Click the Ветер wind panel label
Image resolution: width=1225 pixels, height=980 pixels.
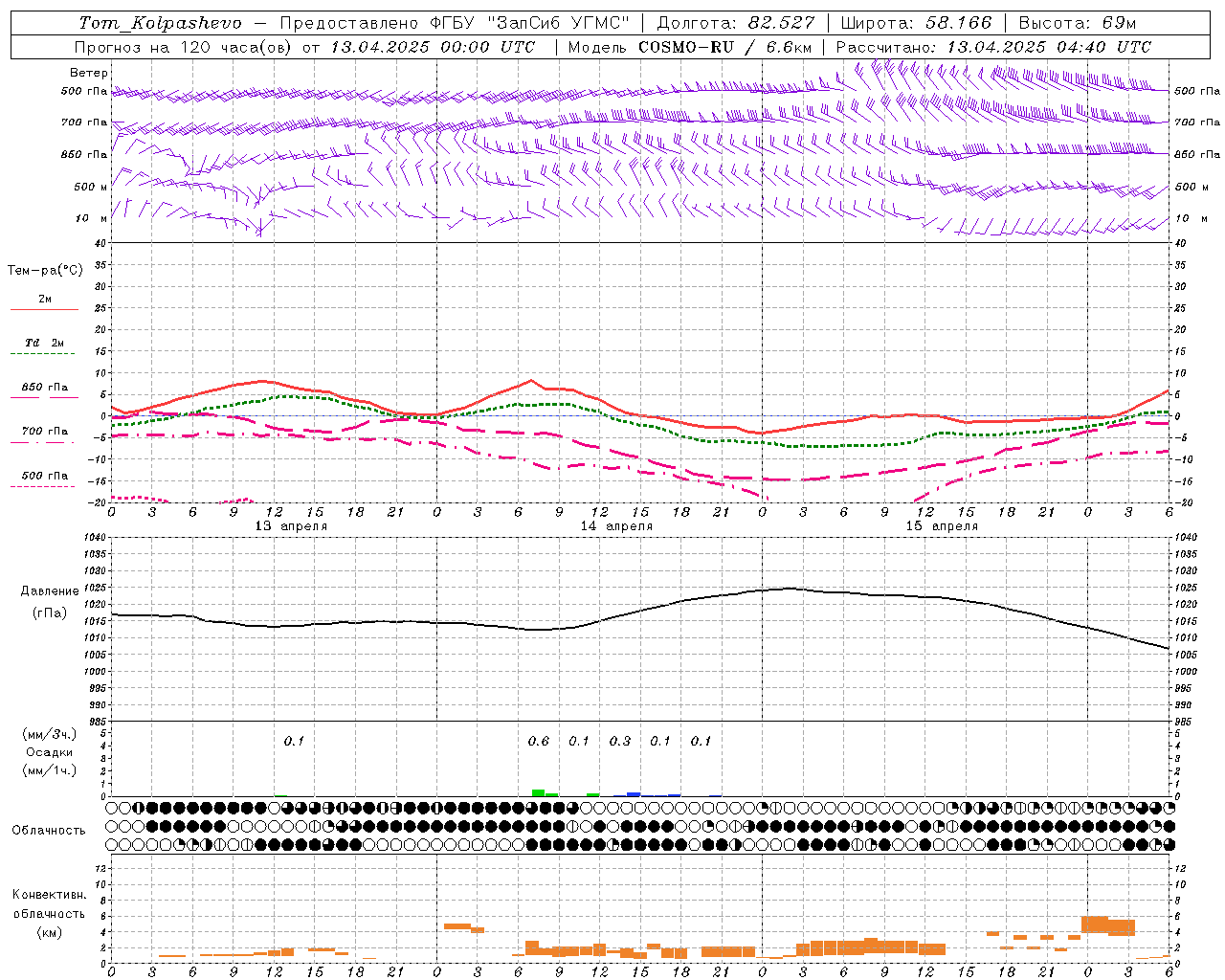coord(89,73)
